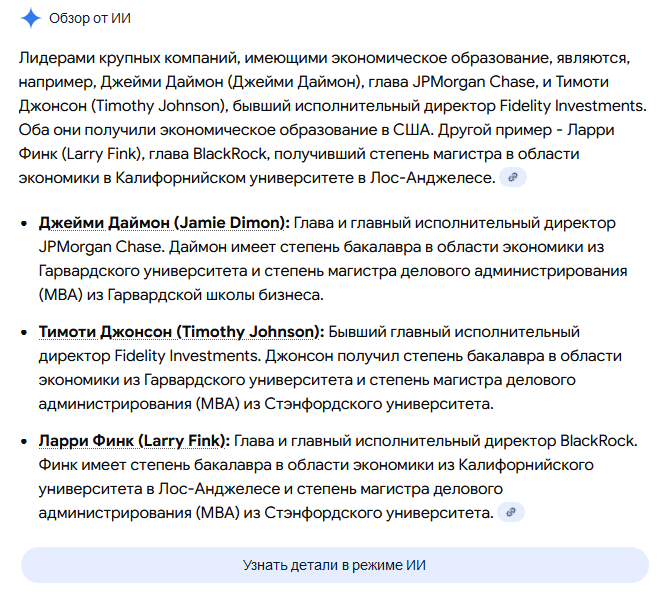
Task: Click '(MBA)' in the Jamie Dimon description
Action: click(x=61, y=294)
